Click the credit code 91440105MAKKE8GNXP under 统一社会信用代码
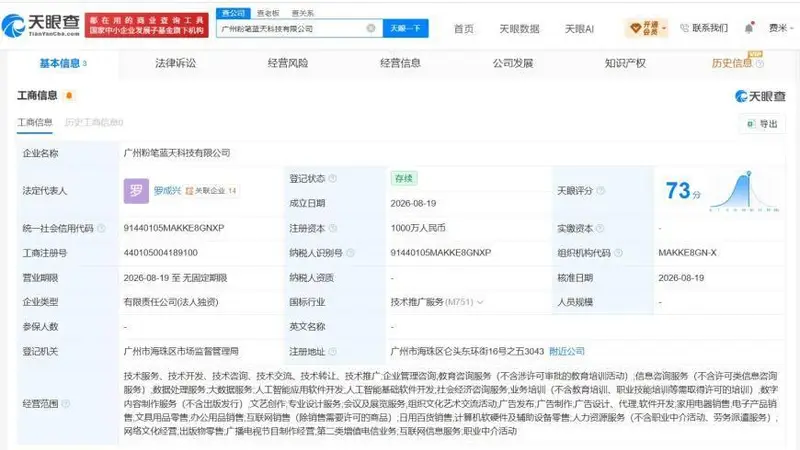Viewport: 800px width, 450px height. [173, 228]
